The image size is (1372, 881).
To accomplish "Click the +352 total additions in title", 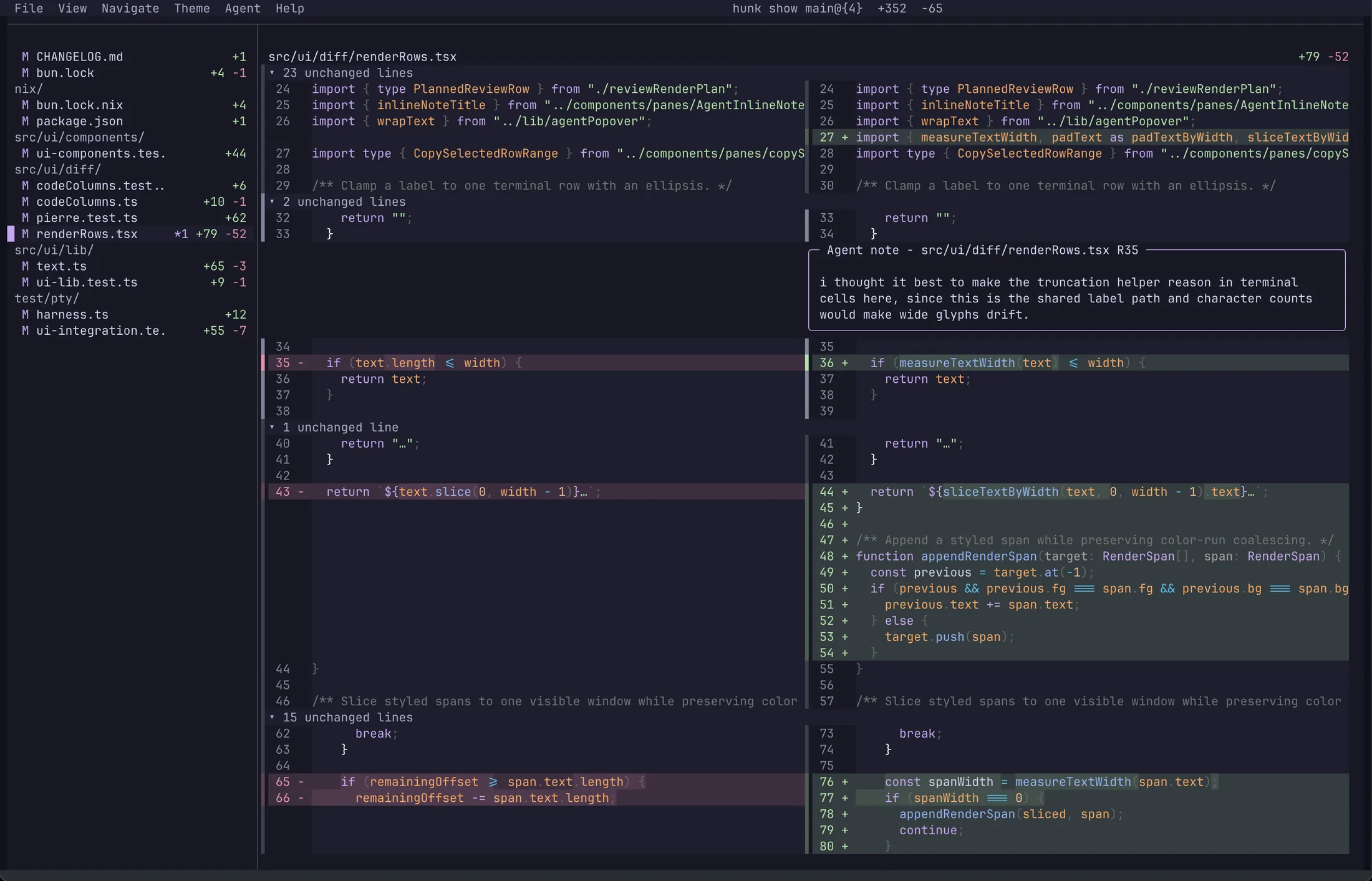I will (892, 8).
